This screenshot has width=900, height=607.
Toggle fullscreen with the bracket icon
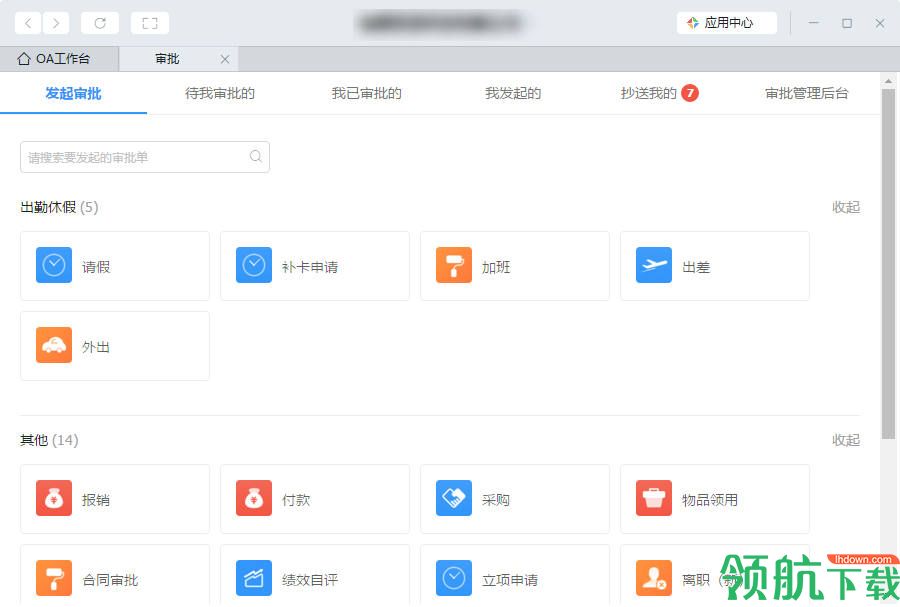pyautogui.click(x=150, y=23)
